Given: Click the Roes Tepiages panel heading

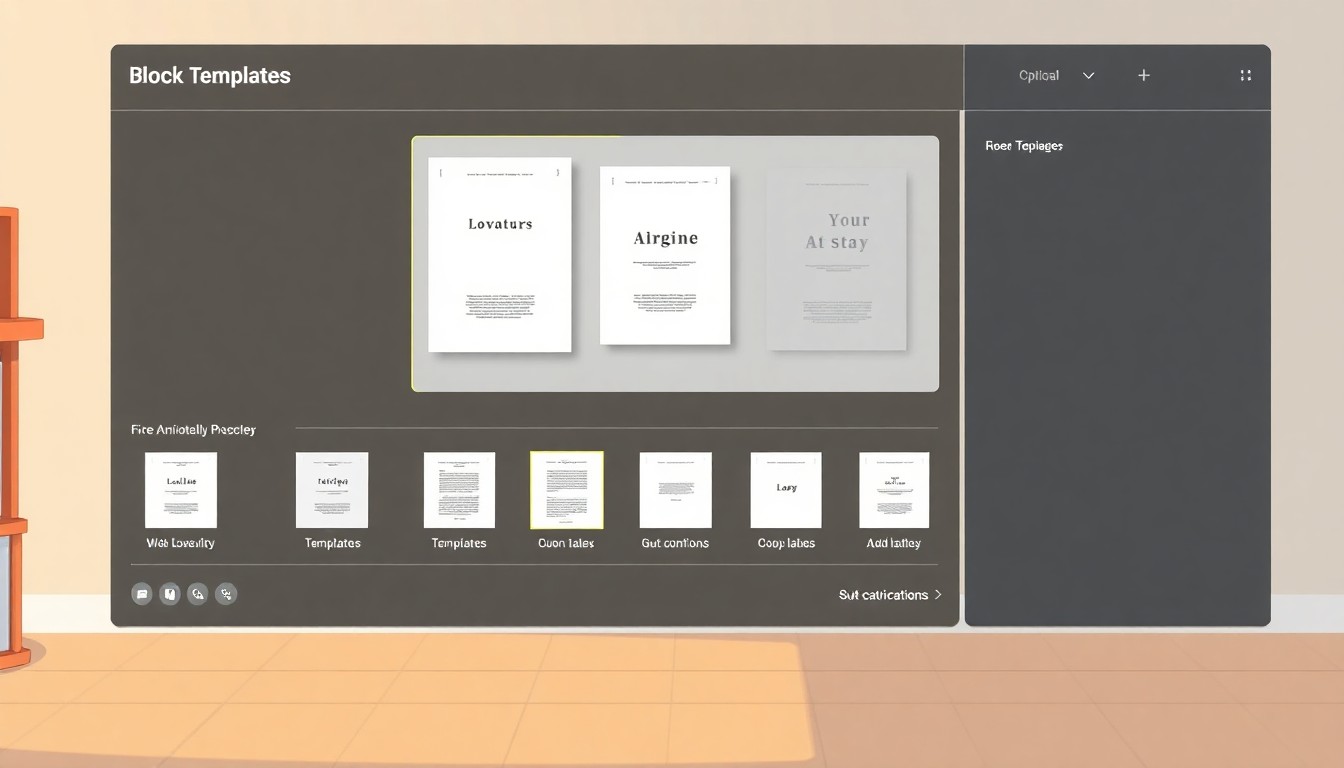Looking at the screenshot, I should click(1024, 145).
